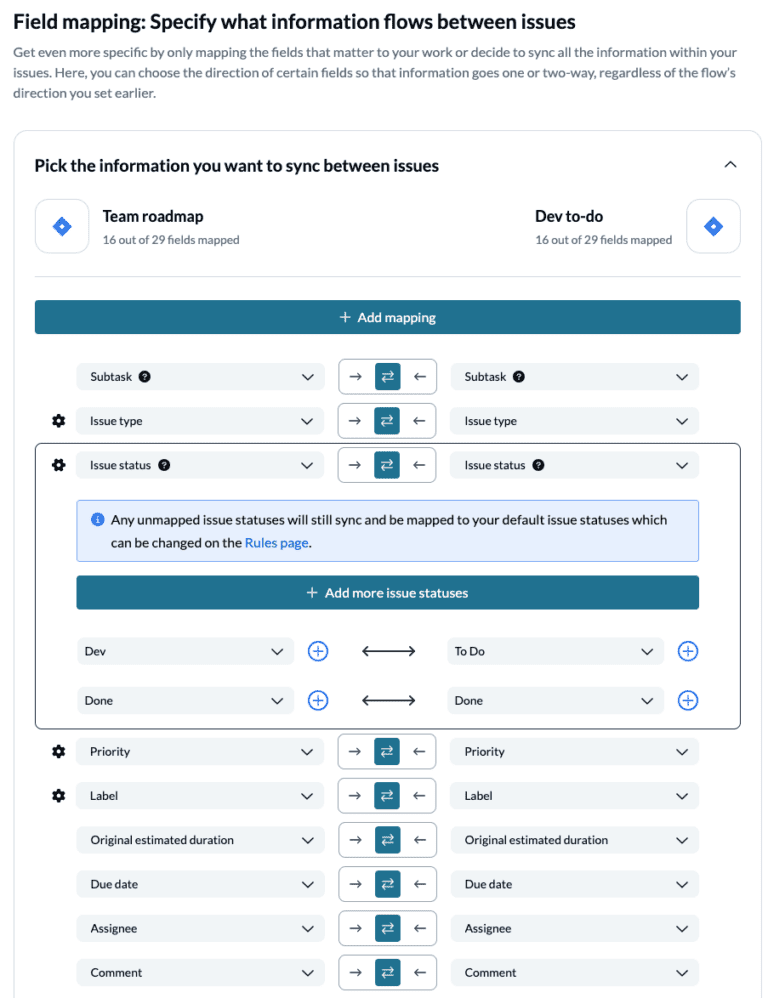Click the gear icon next to Issue status
768x998 pixels.
click(58, 464)
